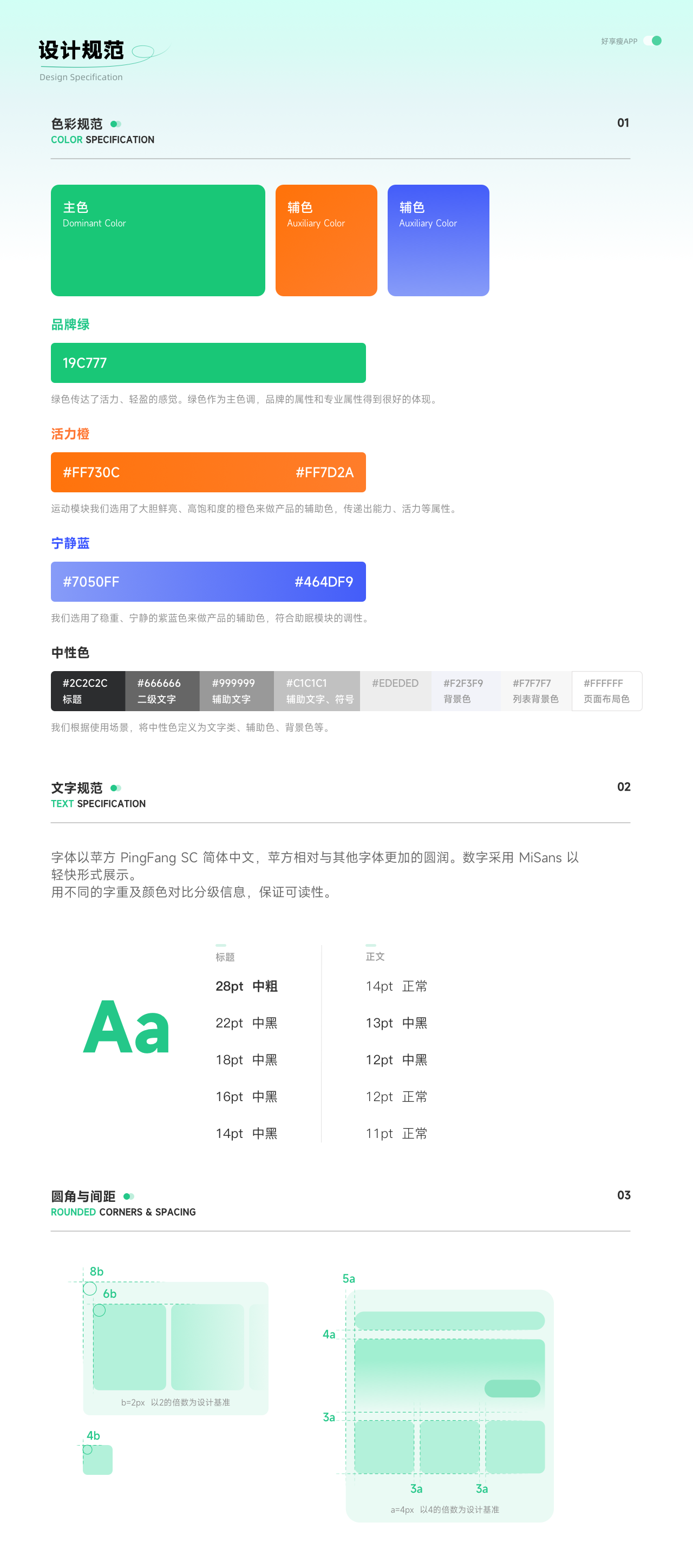
Task: Select the blue 辅色 Auxiliary Color card
Action: tap(438, 240)
